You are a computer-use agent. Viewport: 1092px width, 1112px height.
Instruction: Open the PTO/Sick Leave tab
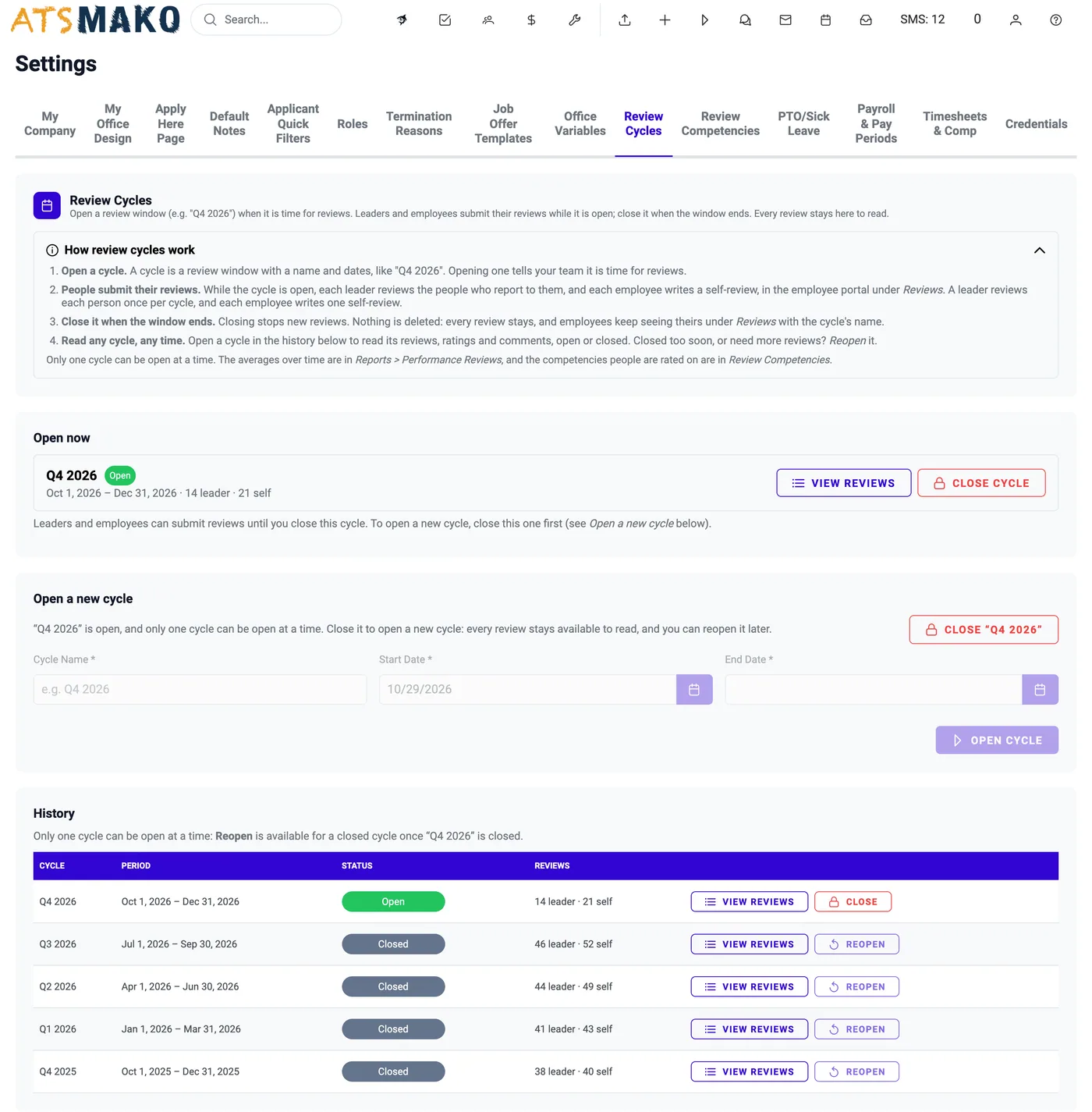(x=803, y=124)
